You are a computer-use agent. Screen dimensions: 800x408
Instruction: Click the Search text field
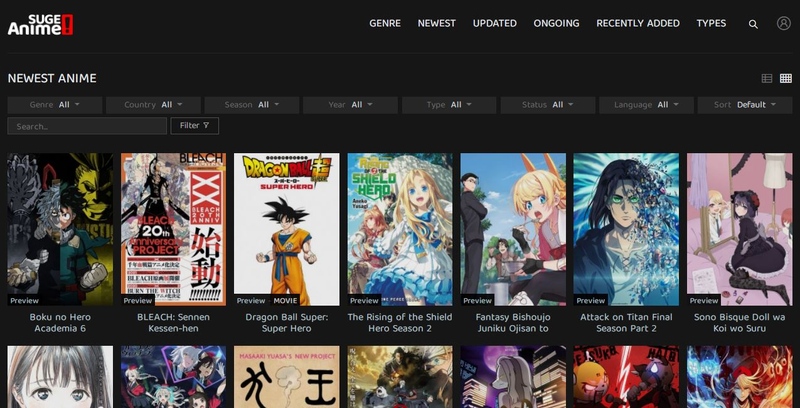(x=87, y=126)
